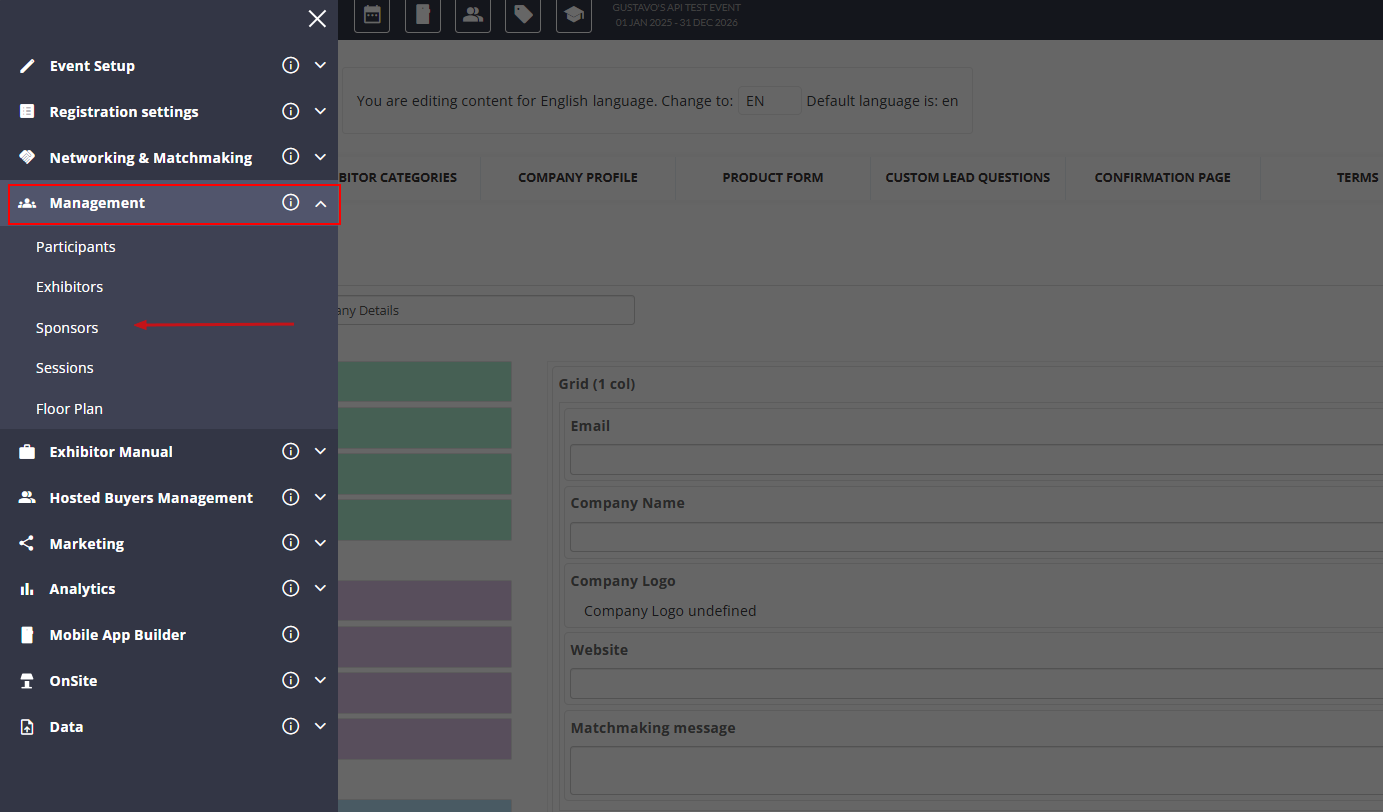The image size is (1383, 812).
Task: Switch to the Company Profile tab
Action: coord(577,178)
